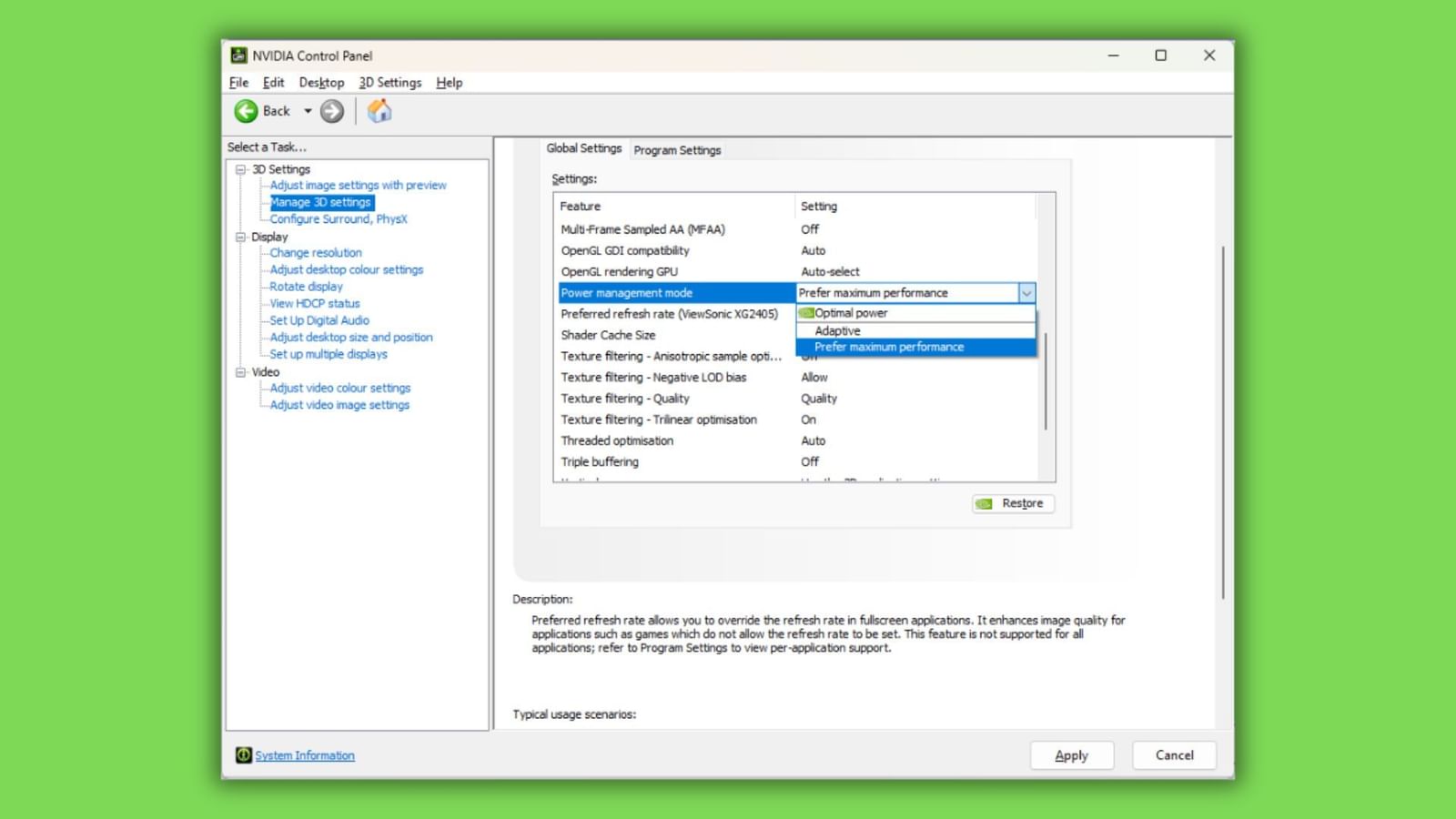
Task: Choose Optimal power from the dropdown options
Action: (852, 312)
